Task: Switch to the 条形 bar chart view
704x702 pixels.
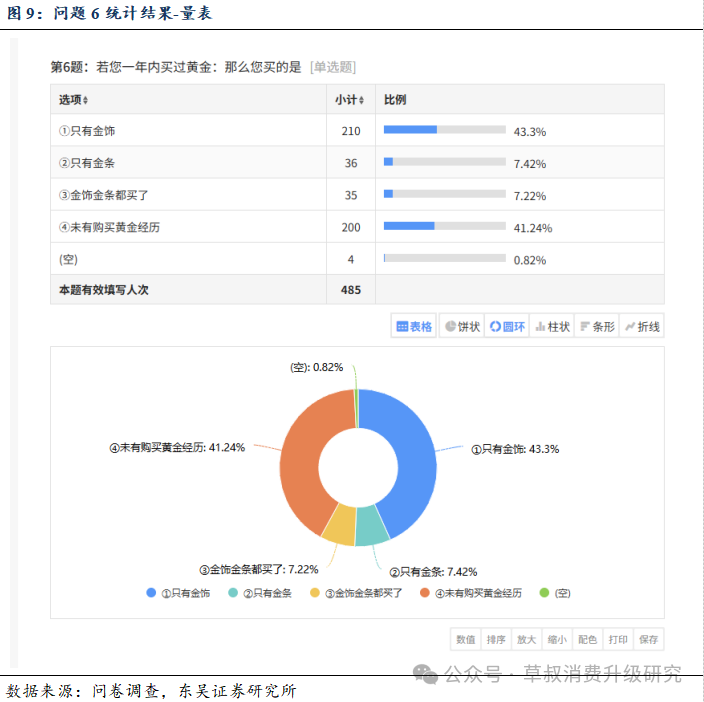Action: coord(597,326)
